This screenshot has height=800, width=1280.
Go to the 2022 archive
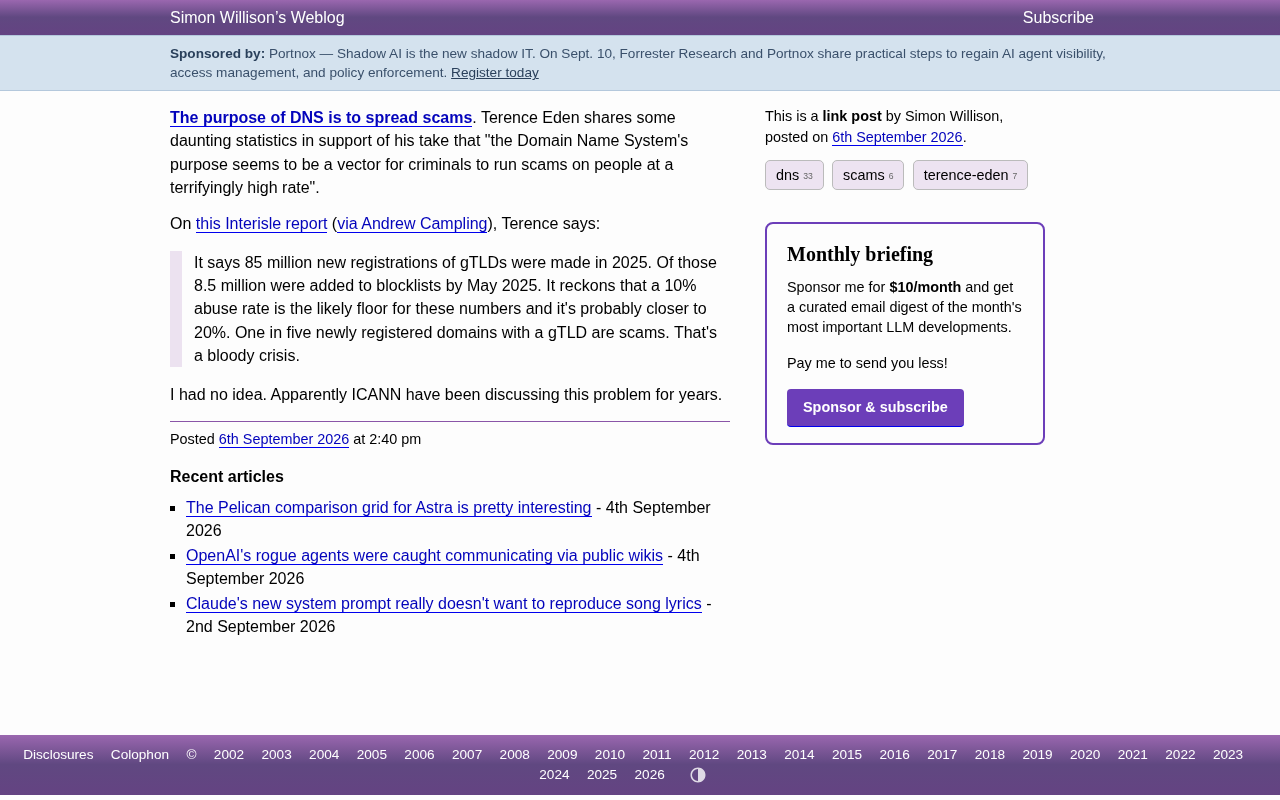coord(1180,755)
